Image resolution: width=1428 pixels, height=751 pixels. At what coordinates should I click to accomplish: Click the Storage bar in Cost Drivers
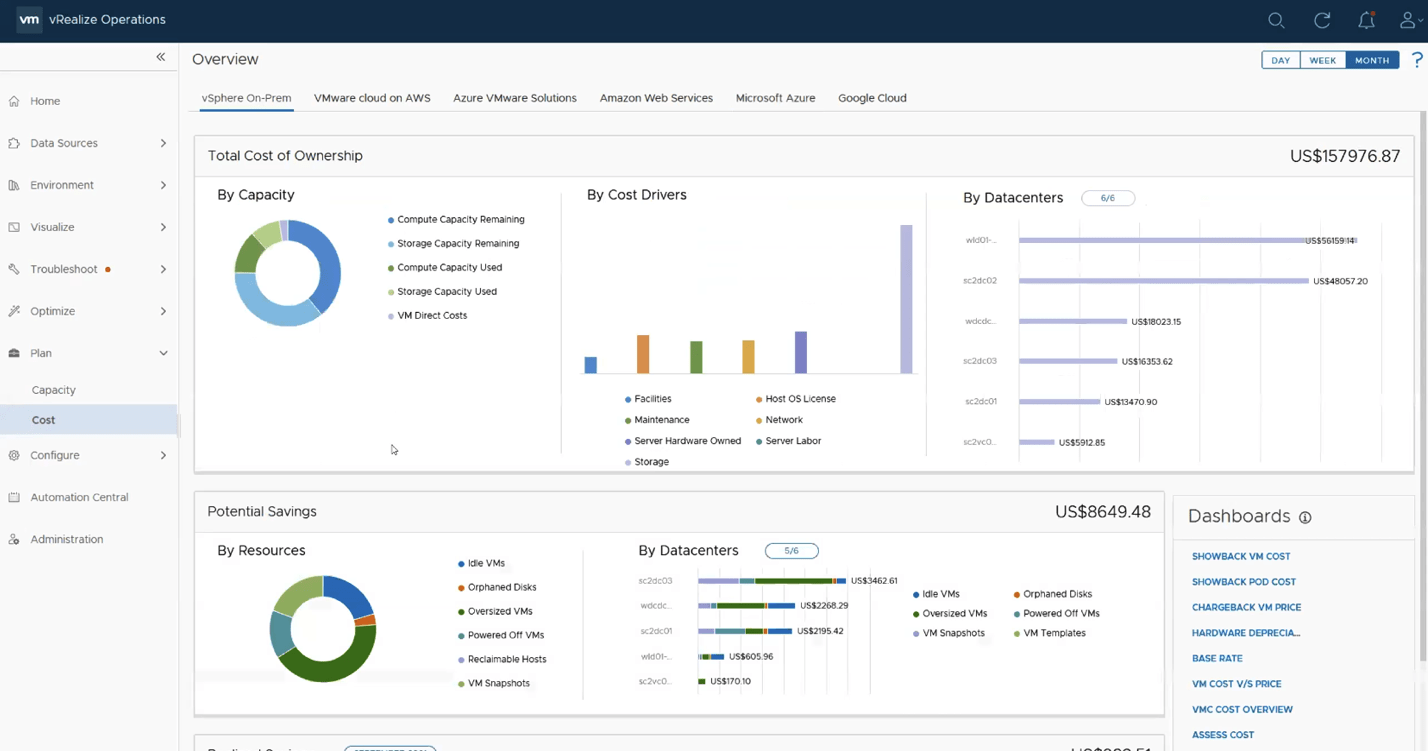point(906,299)
